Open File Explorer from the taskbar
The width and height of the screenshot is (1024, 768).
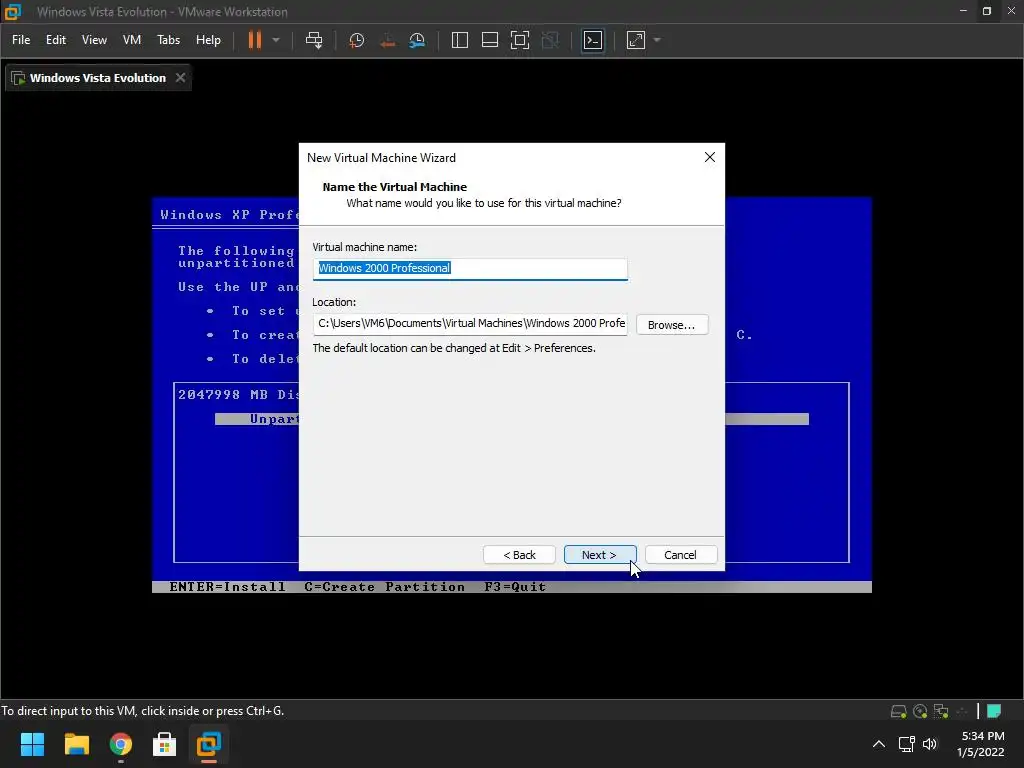click(x=76, y=744)
